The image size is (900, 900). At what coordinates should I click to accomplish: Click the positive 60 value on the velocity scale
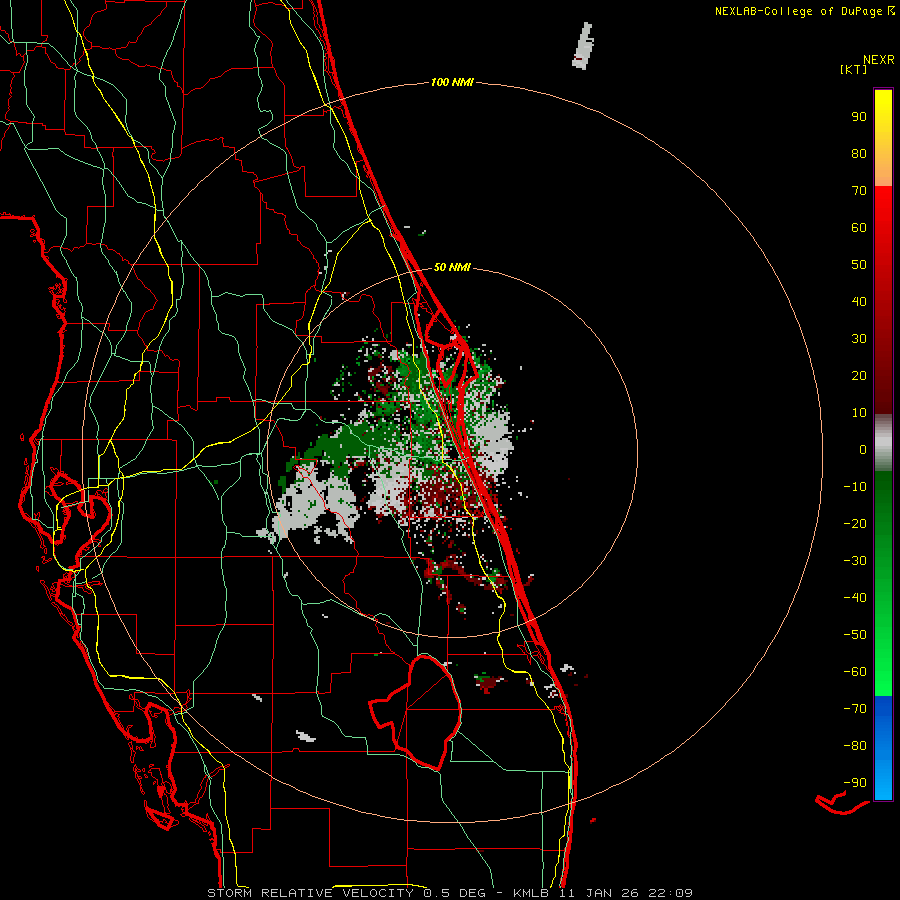[859, 227]
